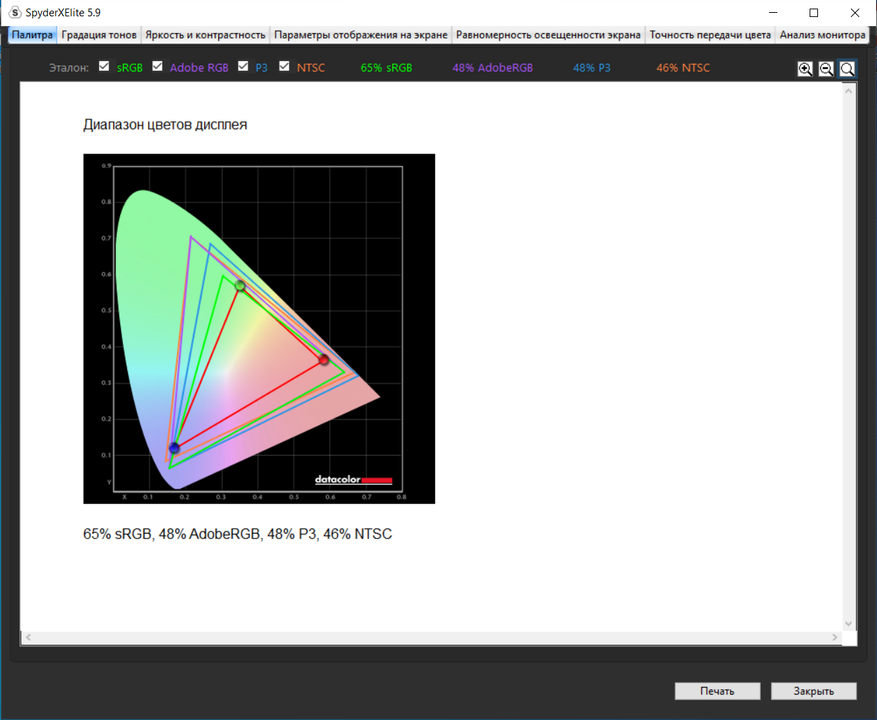Click the 46% NTSC result in header
Screen dimensions: 877x720
(x=683, y=68)
